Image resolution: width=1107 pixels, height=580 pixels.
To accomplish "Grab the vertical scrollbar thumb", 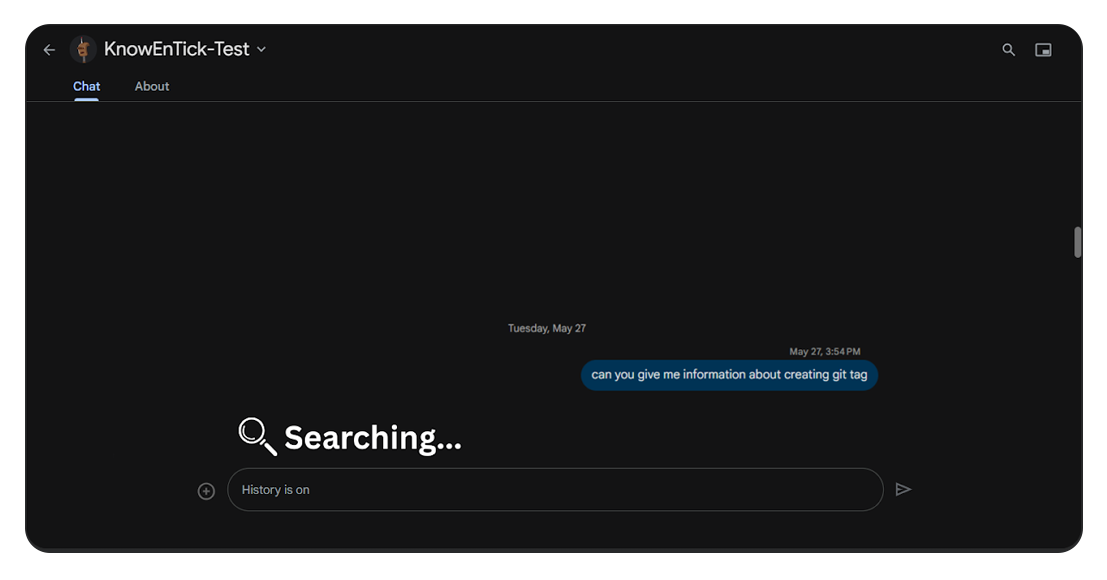I will [1077, 242].
